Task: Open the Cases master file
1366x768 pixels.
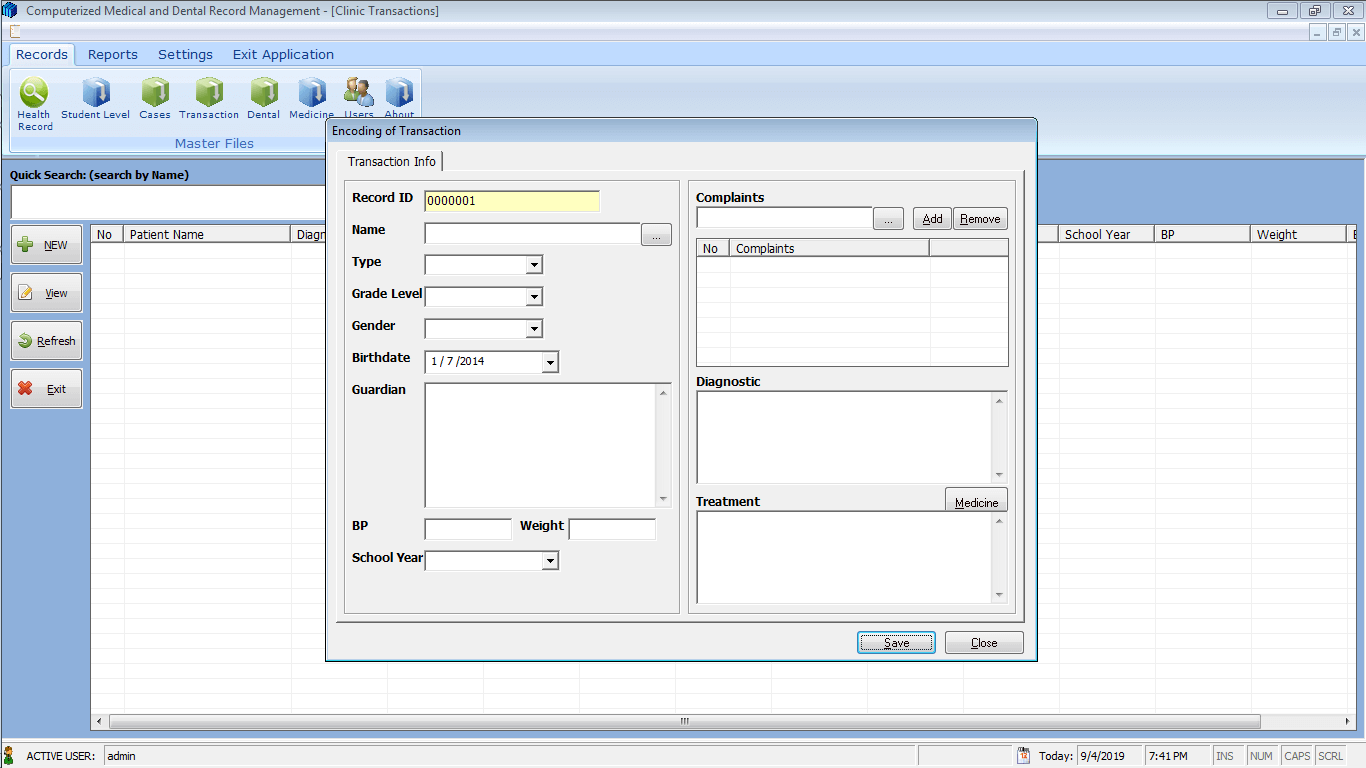Action: coord(155,99)
